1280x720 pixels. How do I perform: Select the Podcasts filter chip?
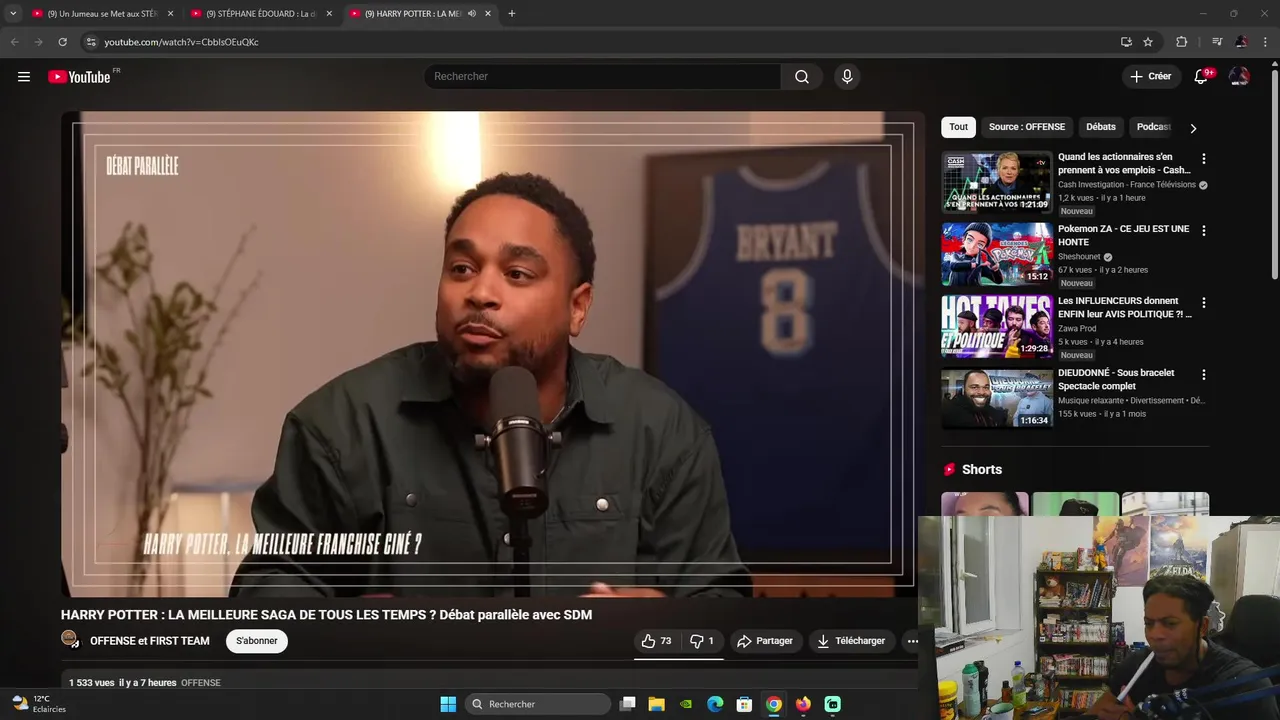(1153, 127)
